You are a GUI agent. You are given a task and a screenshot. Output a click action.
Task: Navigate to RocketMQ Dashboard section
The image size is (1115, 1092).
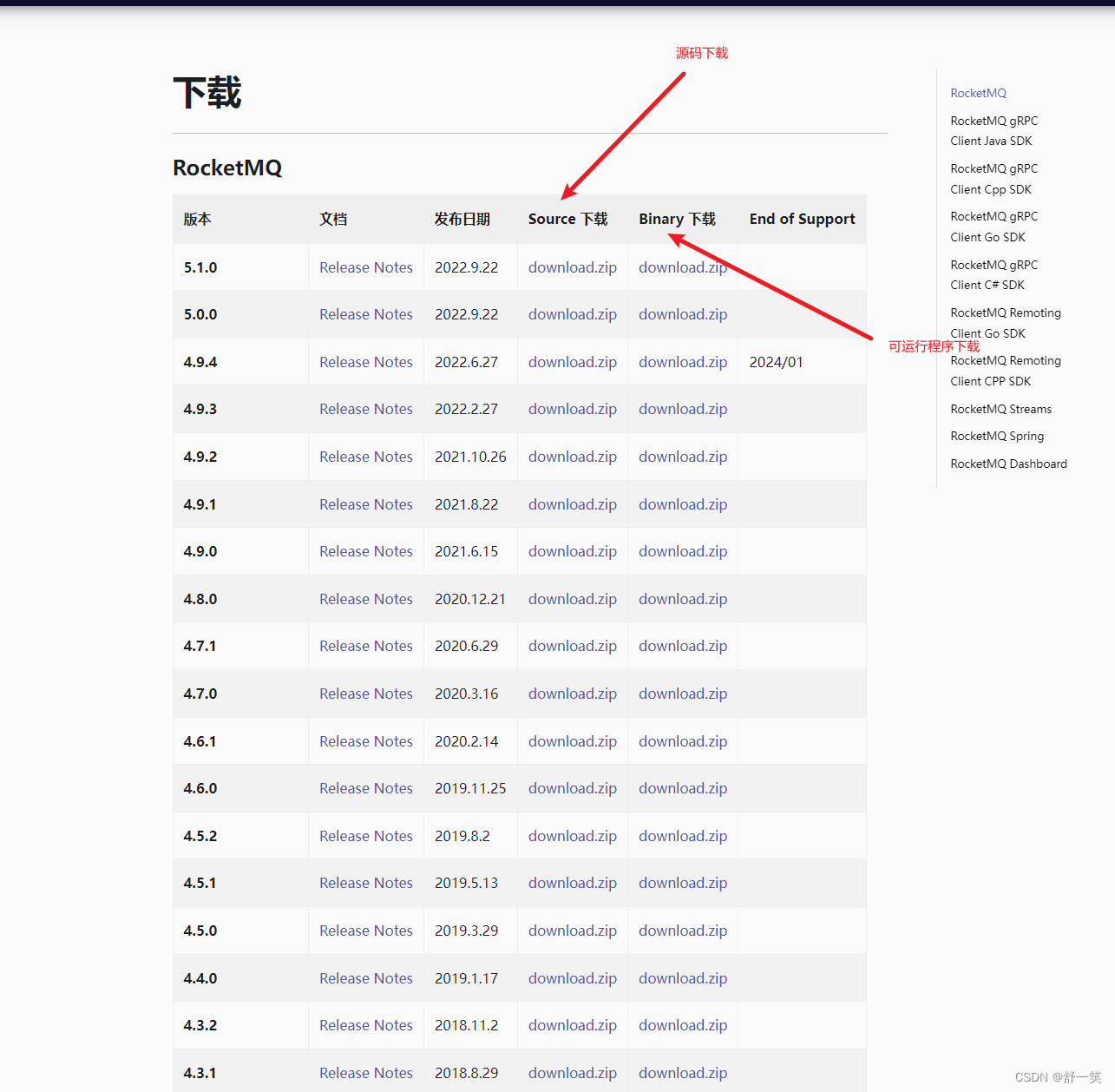click(1008, 464)
